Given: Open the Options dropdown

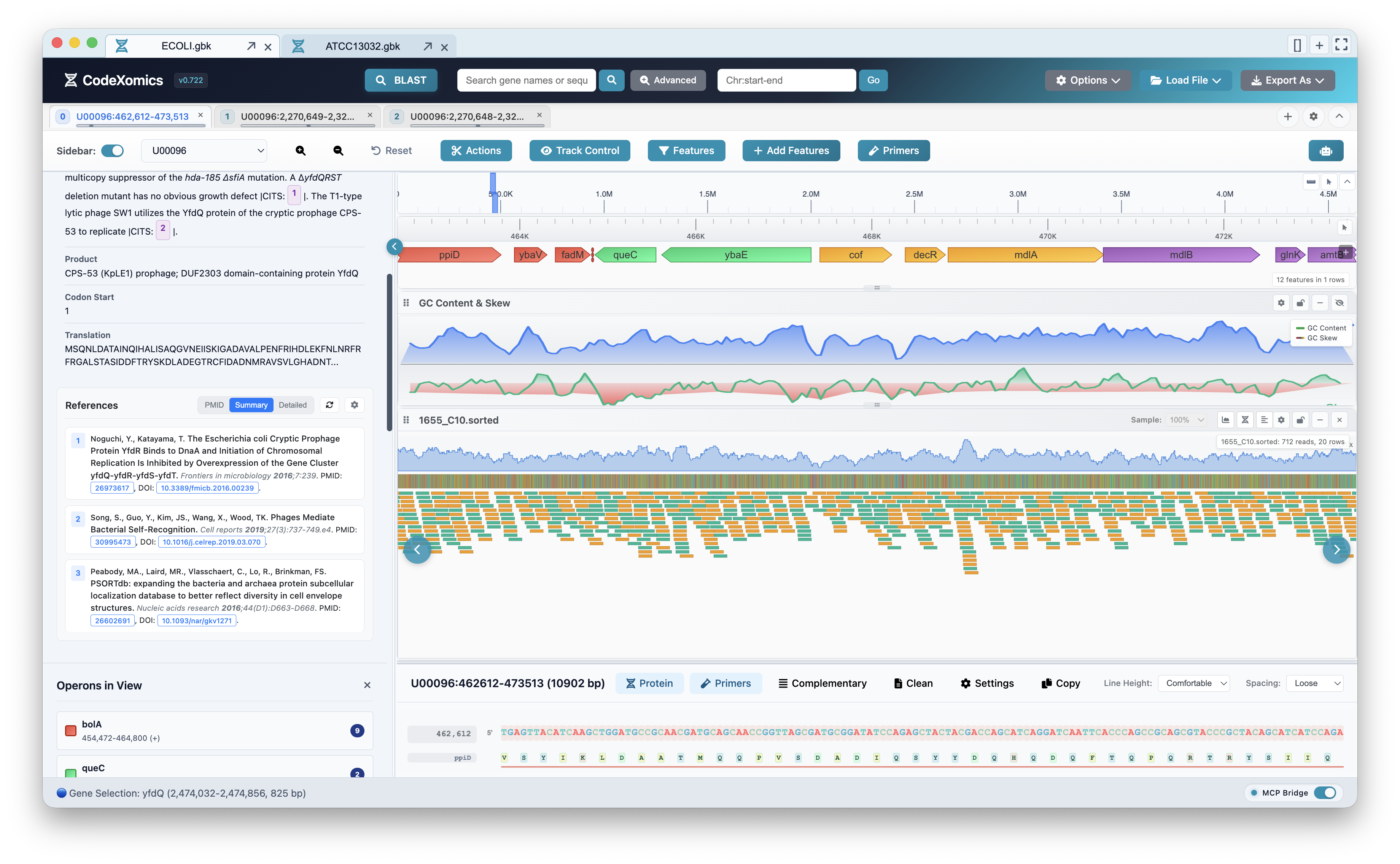Looking at the screenshot, I should click(x=1087, y=80).
